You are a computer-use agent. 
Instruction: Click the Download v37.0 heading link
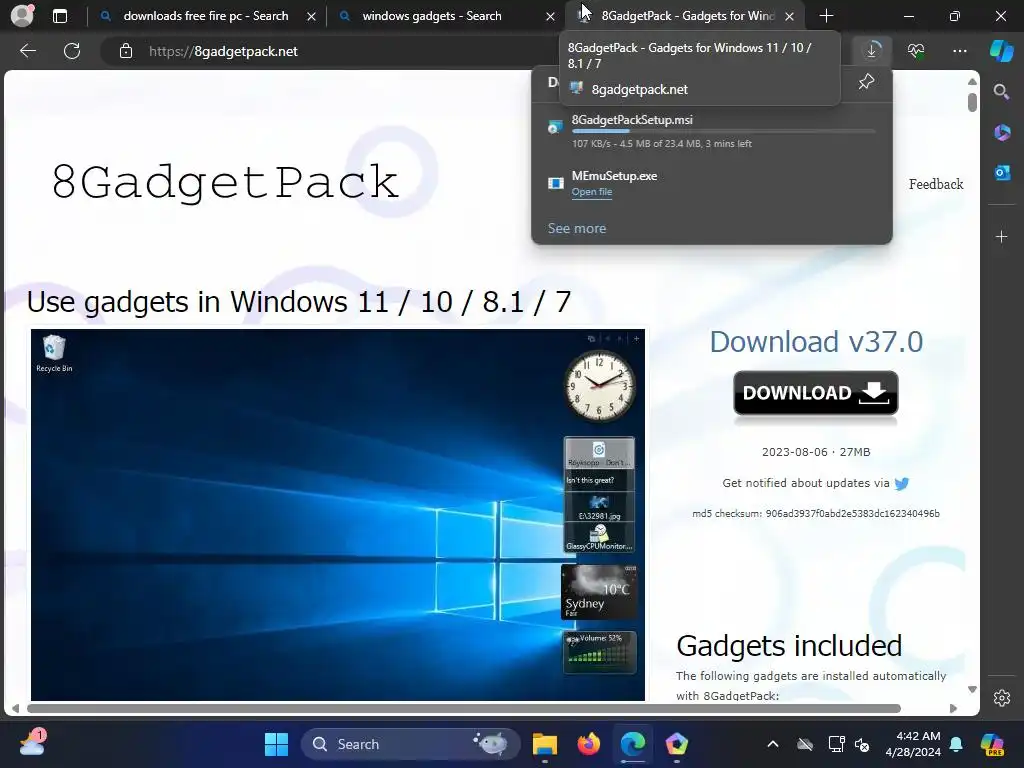click(816, 342)
